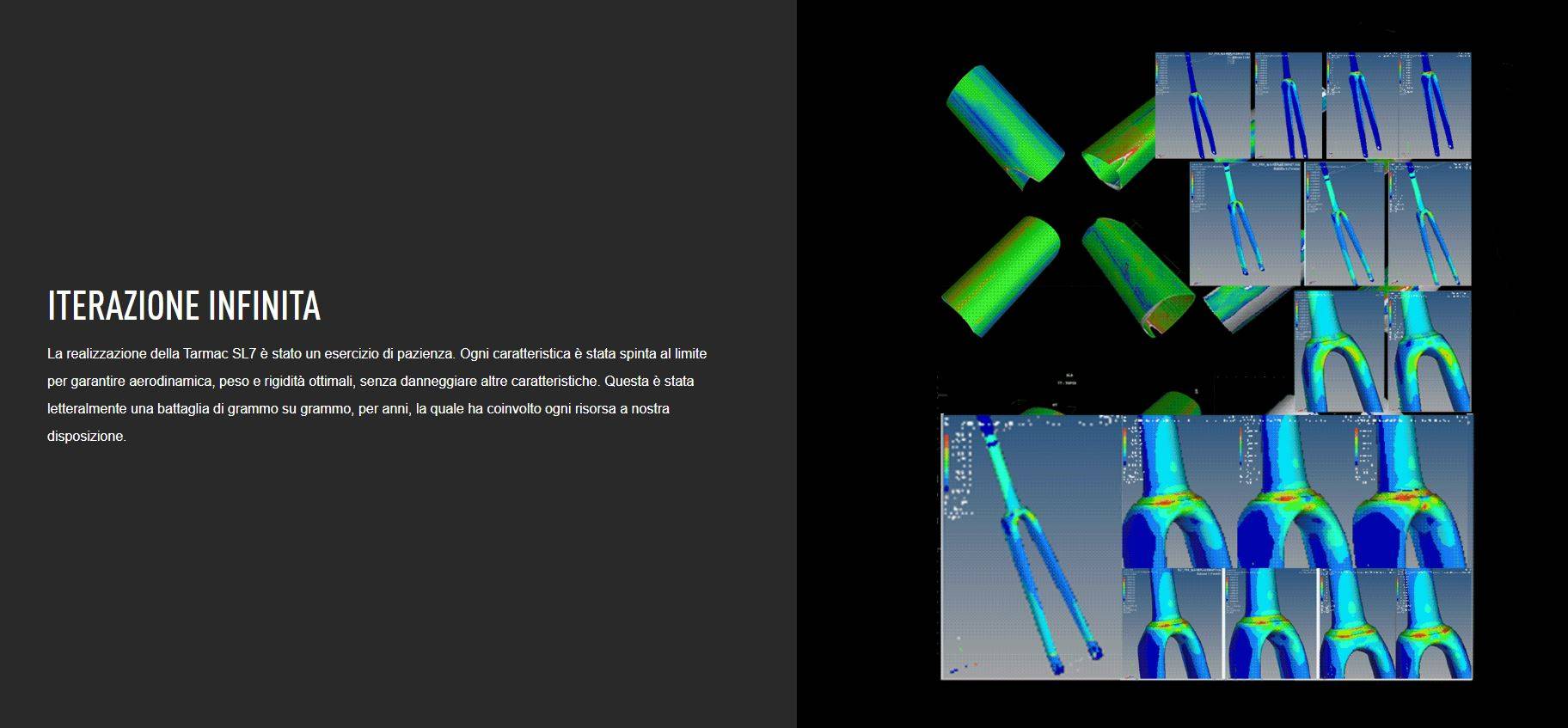Click the FEA collage image on black panel

(1205, 365)
